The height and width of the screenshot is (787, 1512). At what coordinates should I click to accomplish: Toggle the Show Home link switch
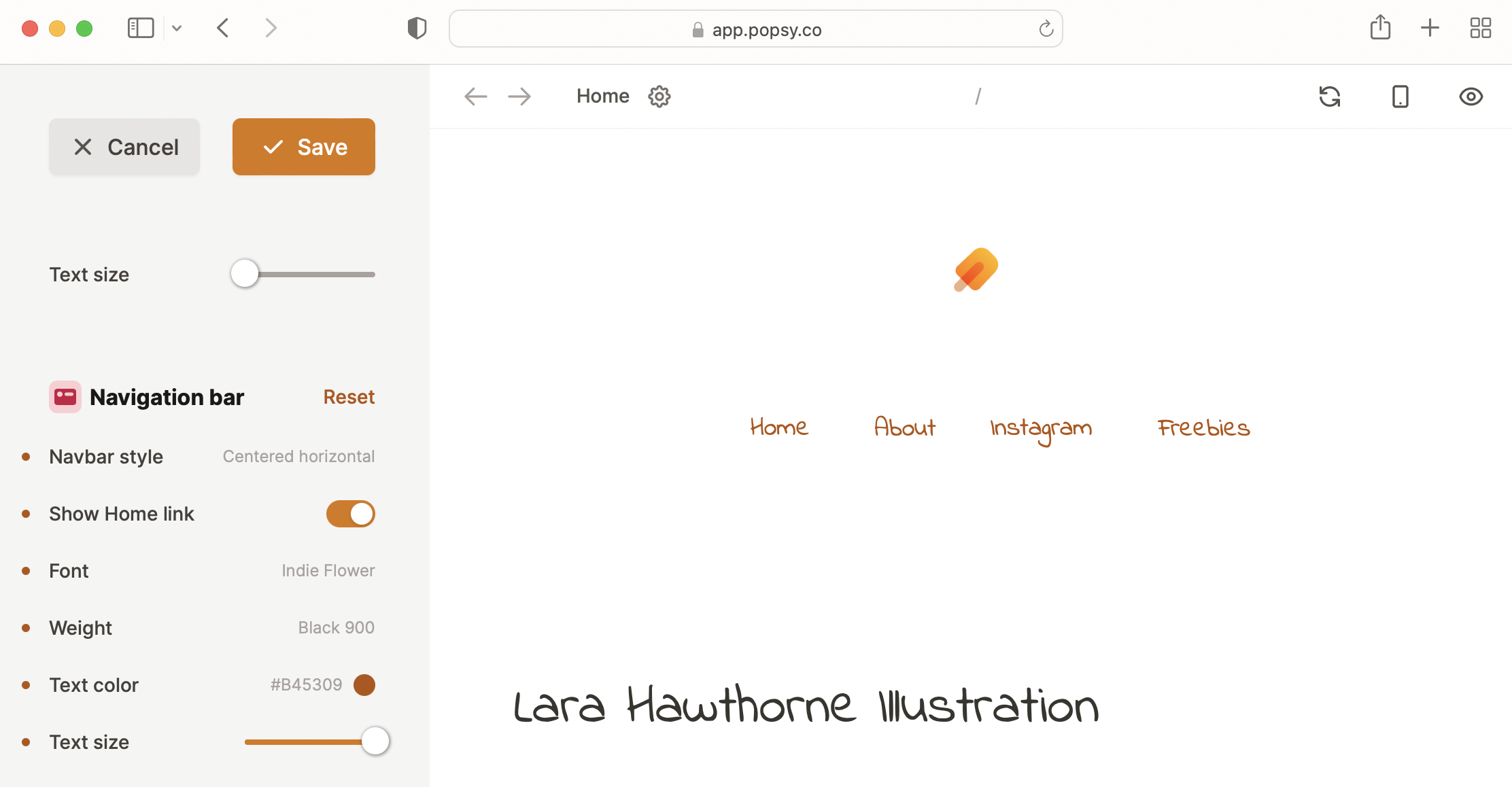pyautogui.click(x=350, y=514)
